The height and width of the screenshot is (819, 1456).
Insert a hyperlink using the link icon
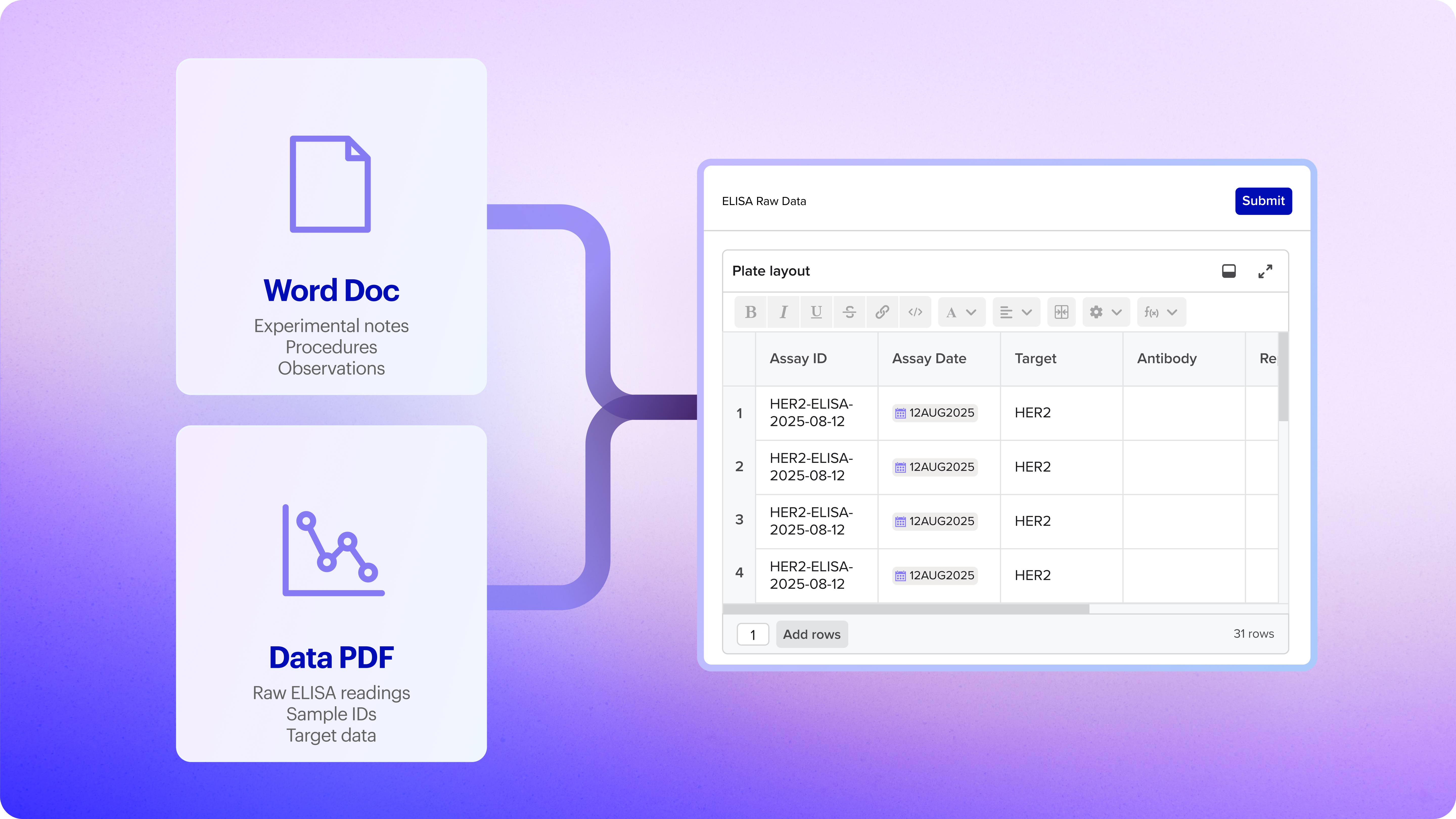(x=882, y=311)
